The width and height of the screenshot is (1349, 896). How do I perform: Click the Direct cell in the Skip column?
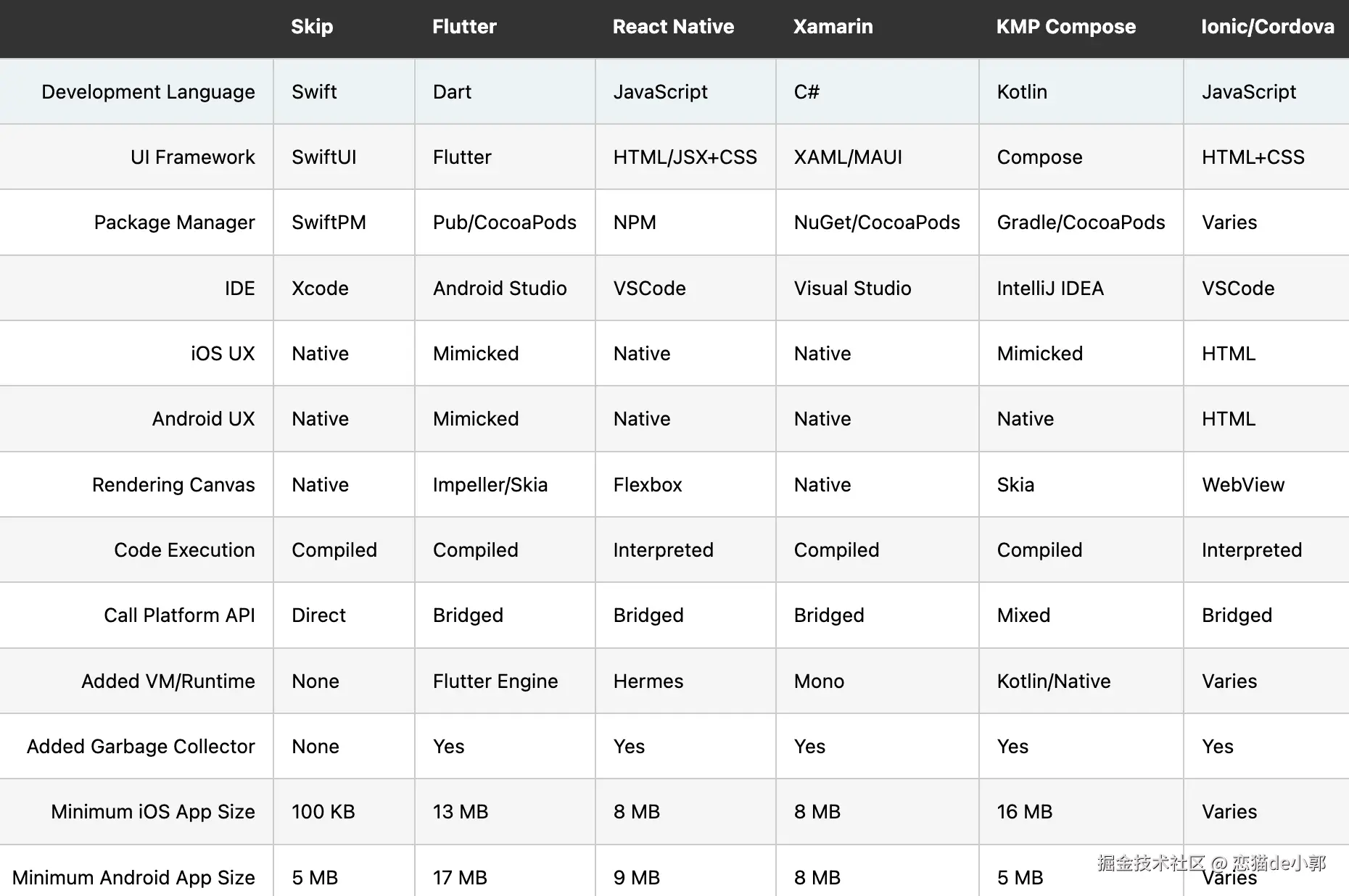[x=318, y=615]
